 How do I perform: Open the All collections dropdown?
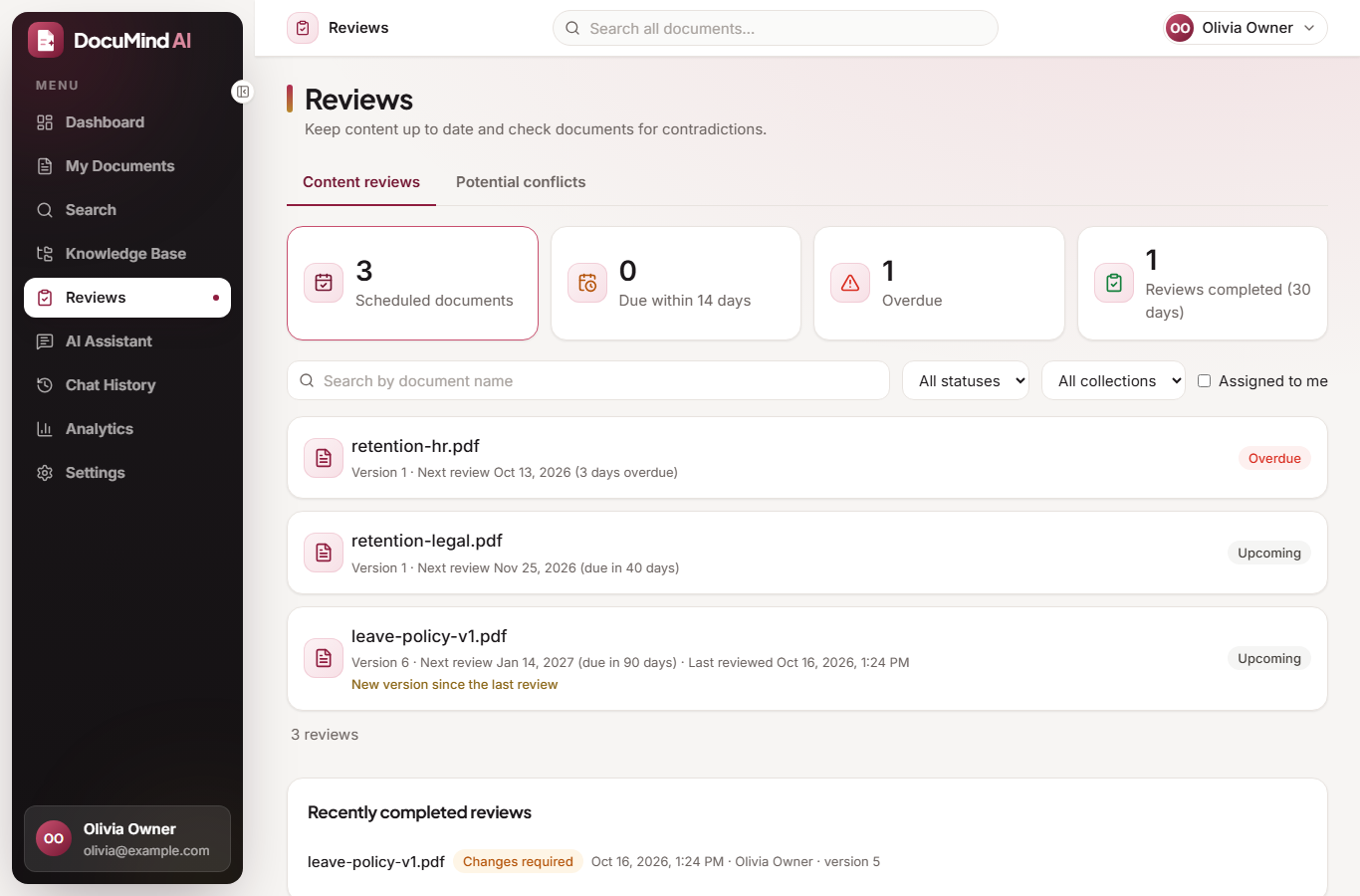point(1113,380)
